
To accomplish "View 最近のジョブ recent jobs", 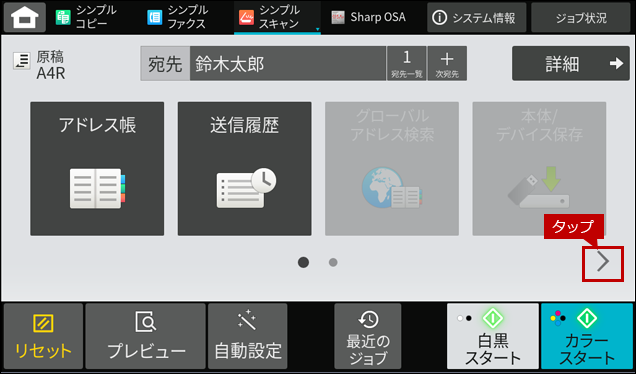I will tap(367, 336).
